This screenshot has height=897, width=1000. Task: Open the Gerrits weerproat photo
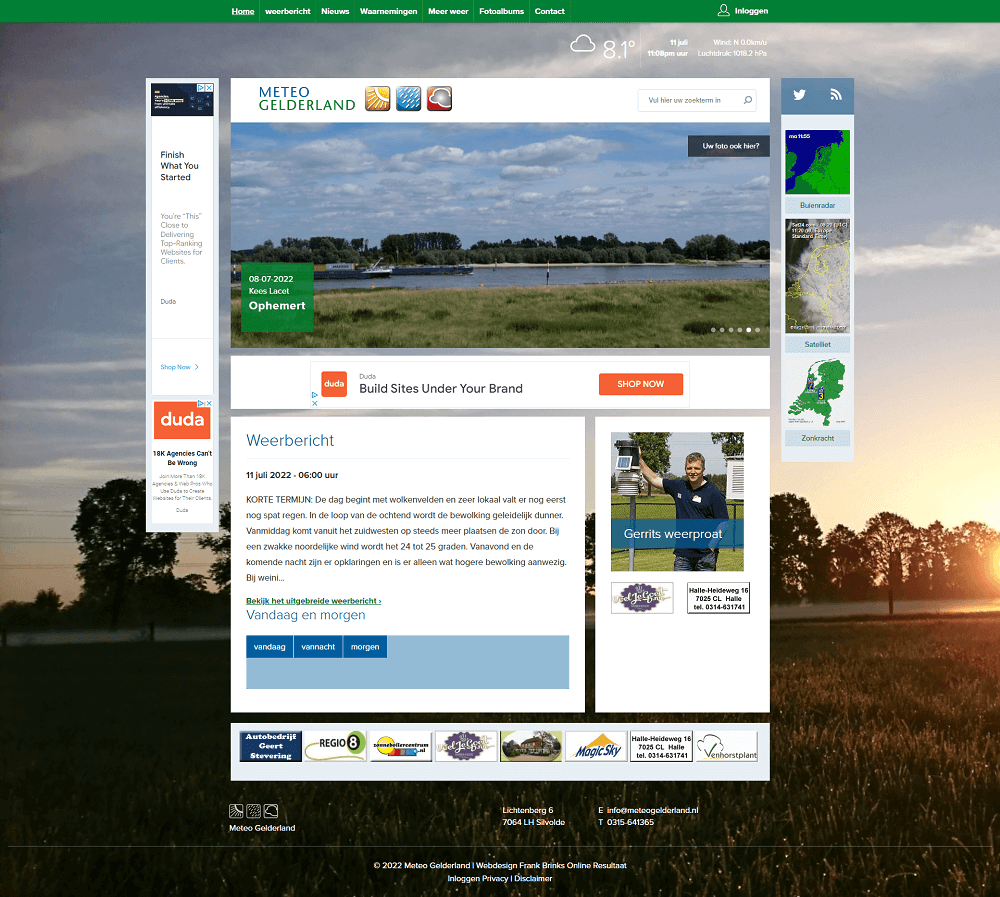677,501
